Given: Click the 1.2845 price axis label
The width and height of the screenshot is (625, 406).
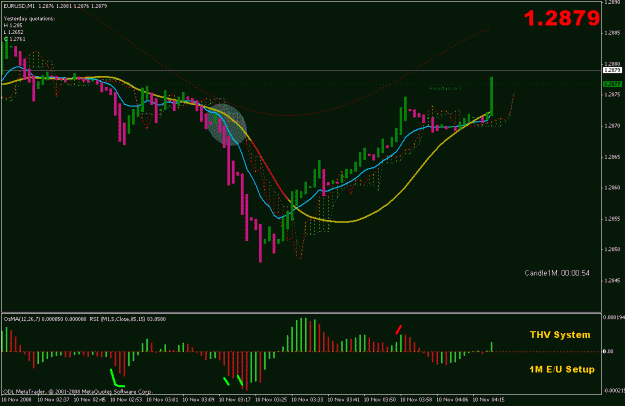Looking at the screenshot, I should pyautogui.click(x=613, y=280).
